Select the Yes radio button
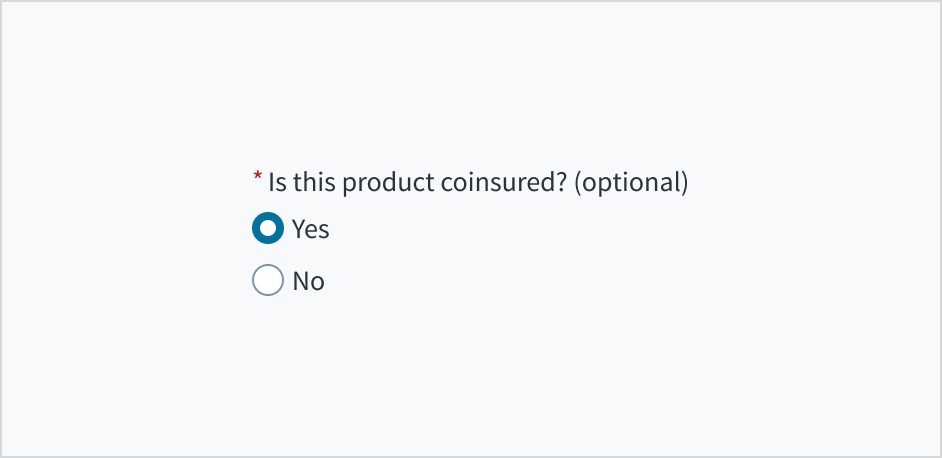The height and width of the screenshot is (458, 942). tap(267, 229)
